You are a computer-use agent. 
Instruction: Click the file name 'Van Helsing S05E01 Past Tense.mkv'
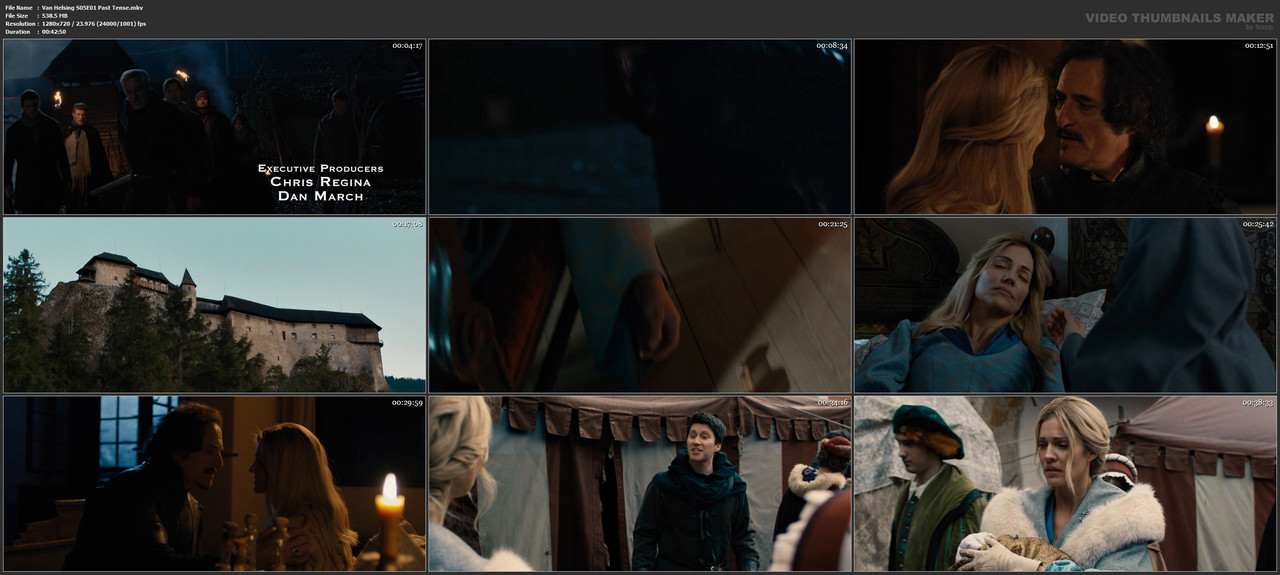92,7
